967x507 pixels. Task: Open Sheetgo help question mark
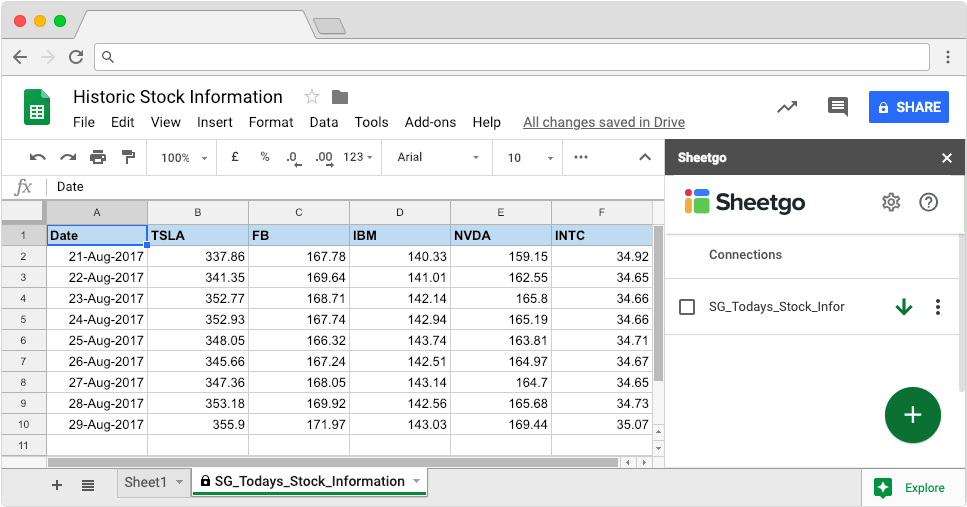(928, 202)
